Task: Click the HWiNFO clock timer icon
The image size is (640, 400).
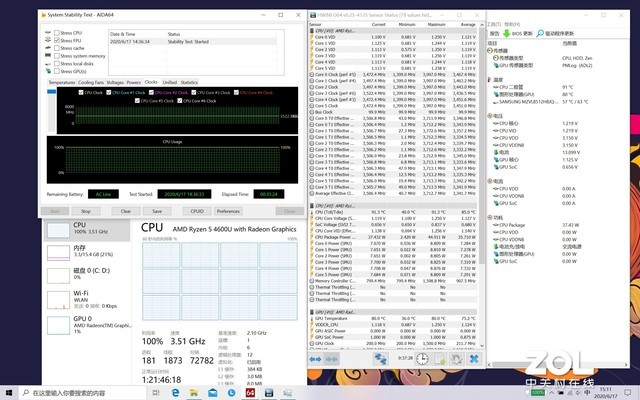Action: click(423, 359)
